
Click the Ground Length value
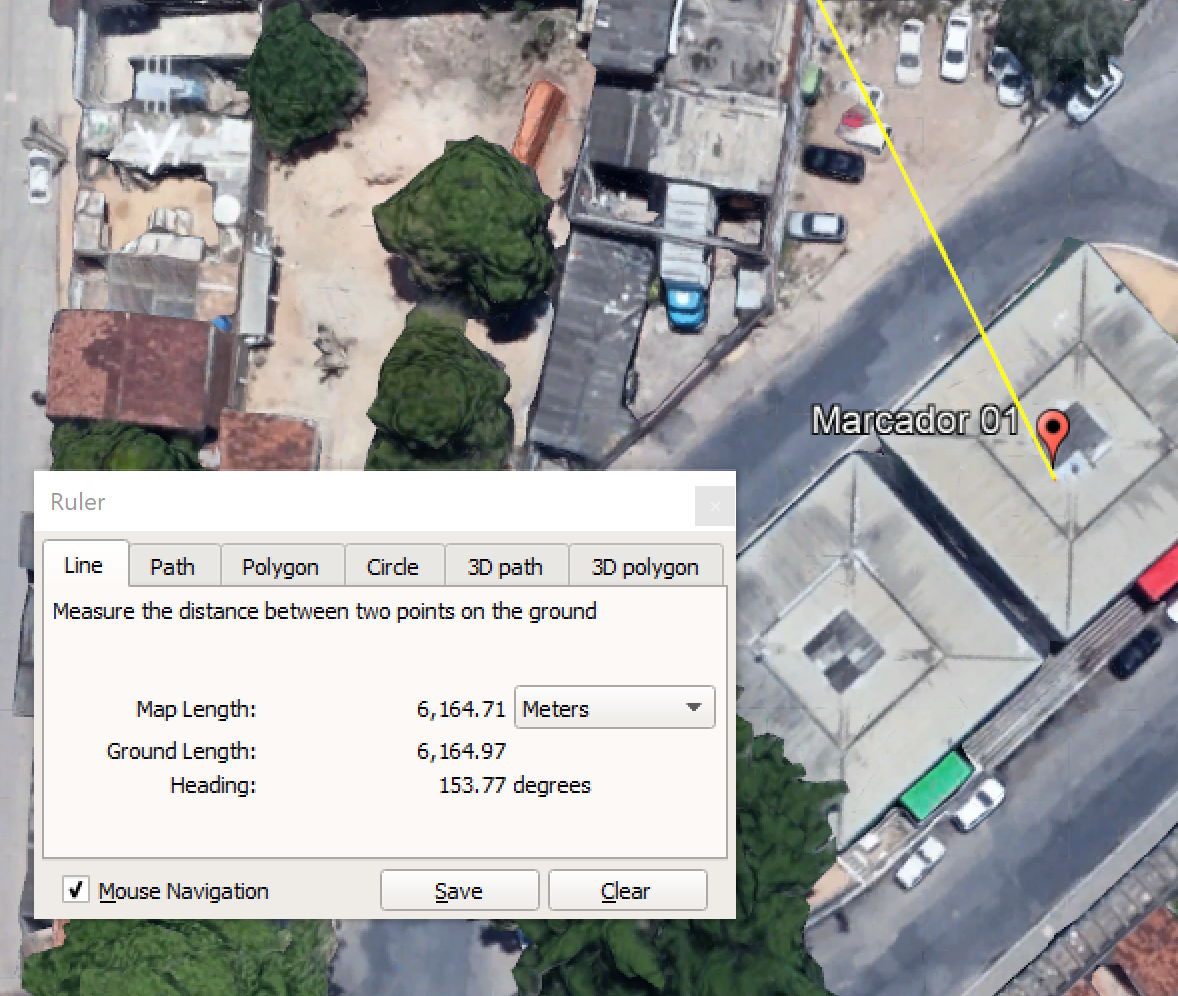[x=461, y=751]
